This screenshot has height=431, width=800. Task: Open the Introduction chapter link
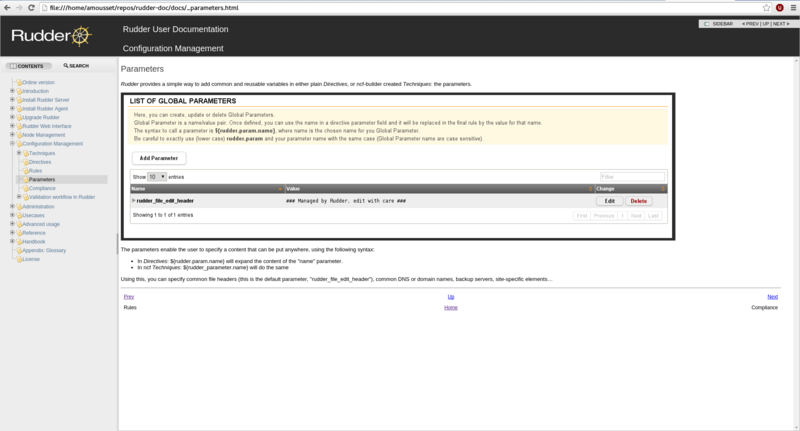[x=35, y=91]
